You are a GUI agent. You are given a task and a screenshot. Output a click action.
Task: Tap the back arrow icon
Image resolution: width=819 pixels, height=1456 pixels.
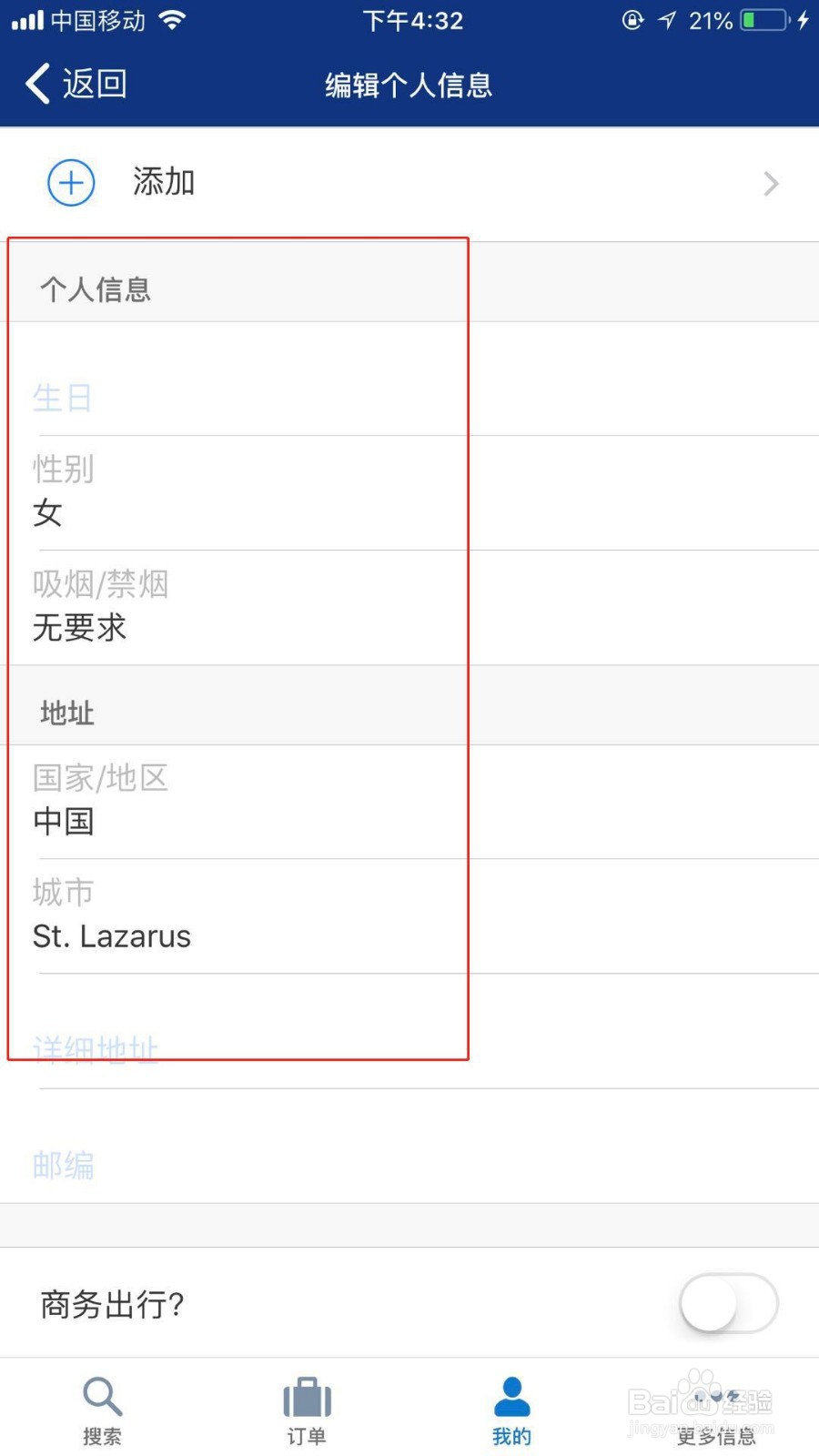pyautogui.click(x=37, y=84)
